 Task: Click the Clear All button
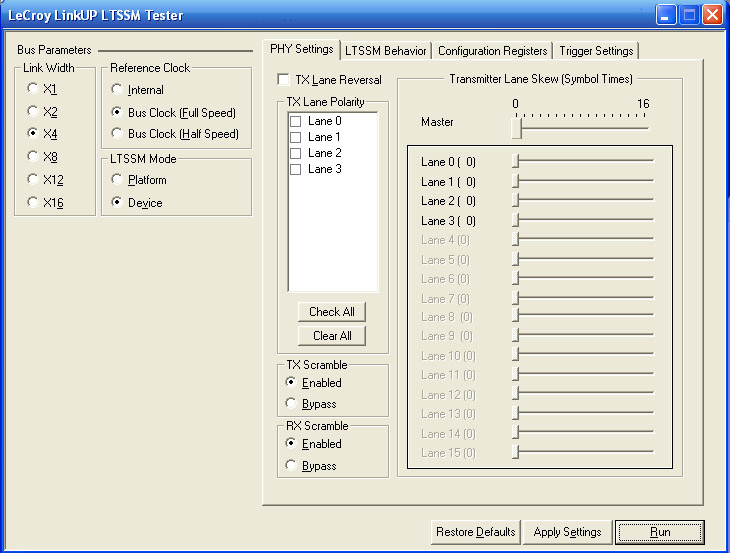(332, 336)
